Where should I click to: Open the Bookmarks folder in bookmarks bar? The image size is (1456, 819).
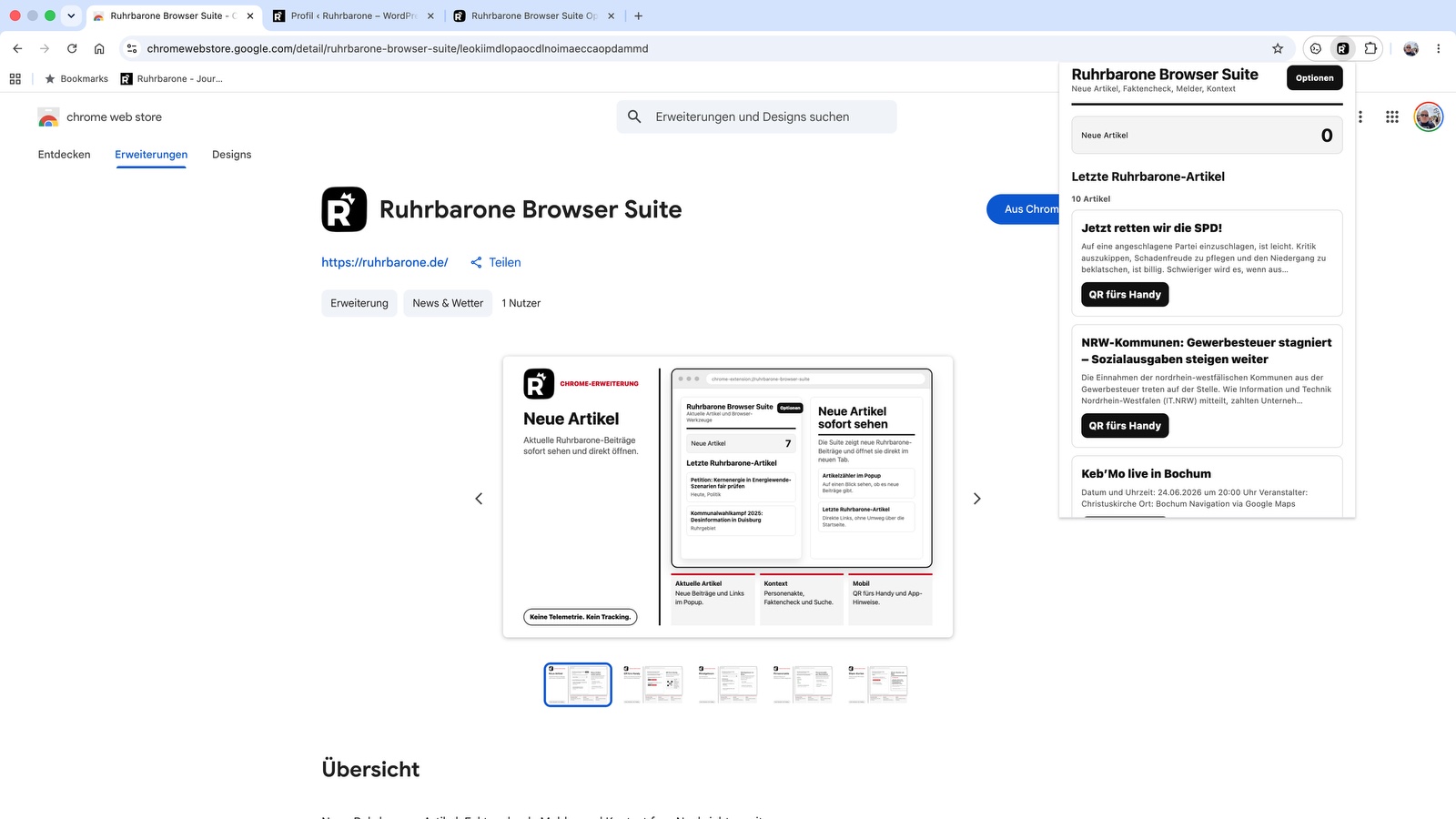(x=76, y=79)
